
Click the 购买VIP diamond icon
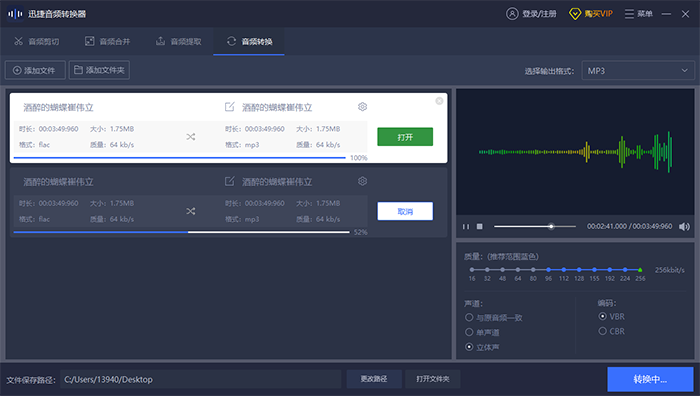[x=575, y=14]
